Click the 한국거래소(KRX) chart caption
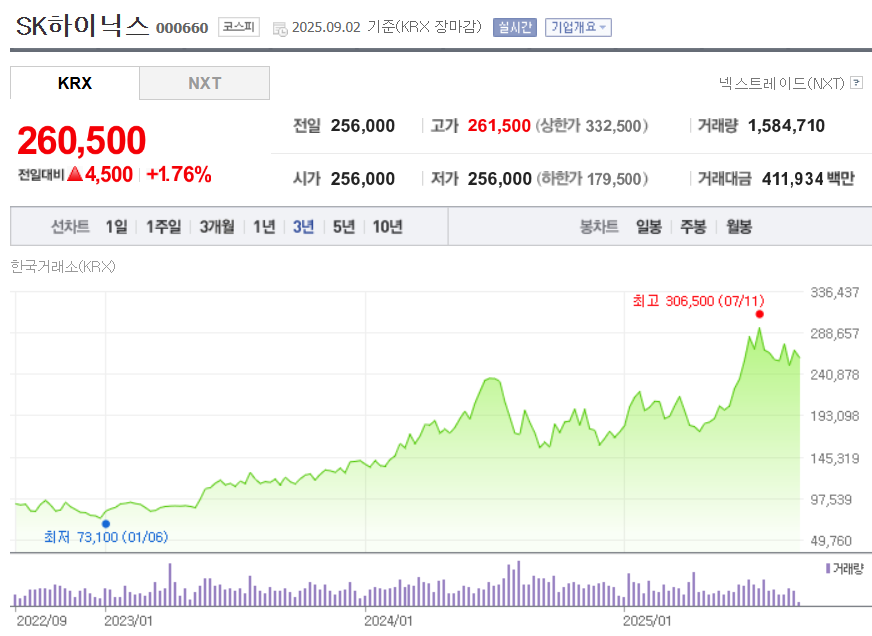Image resolution: width=872 pixels, height=636 pixels. (63, 267)
